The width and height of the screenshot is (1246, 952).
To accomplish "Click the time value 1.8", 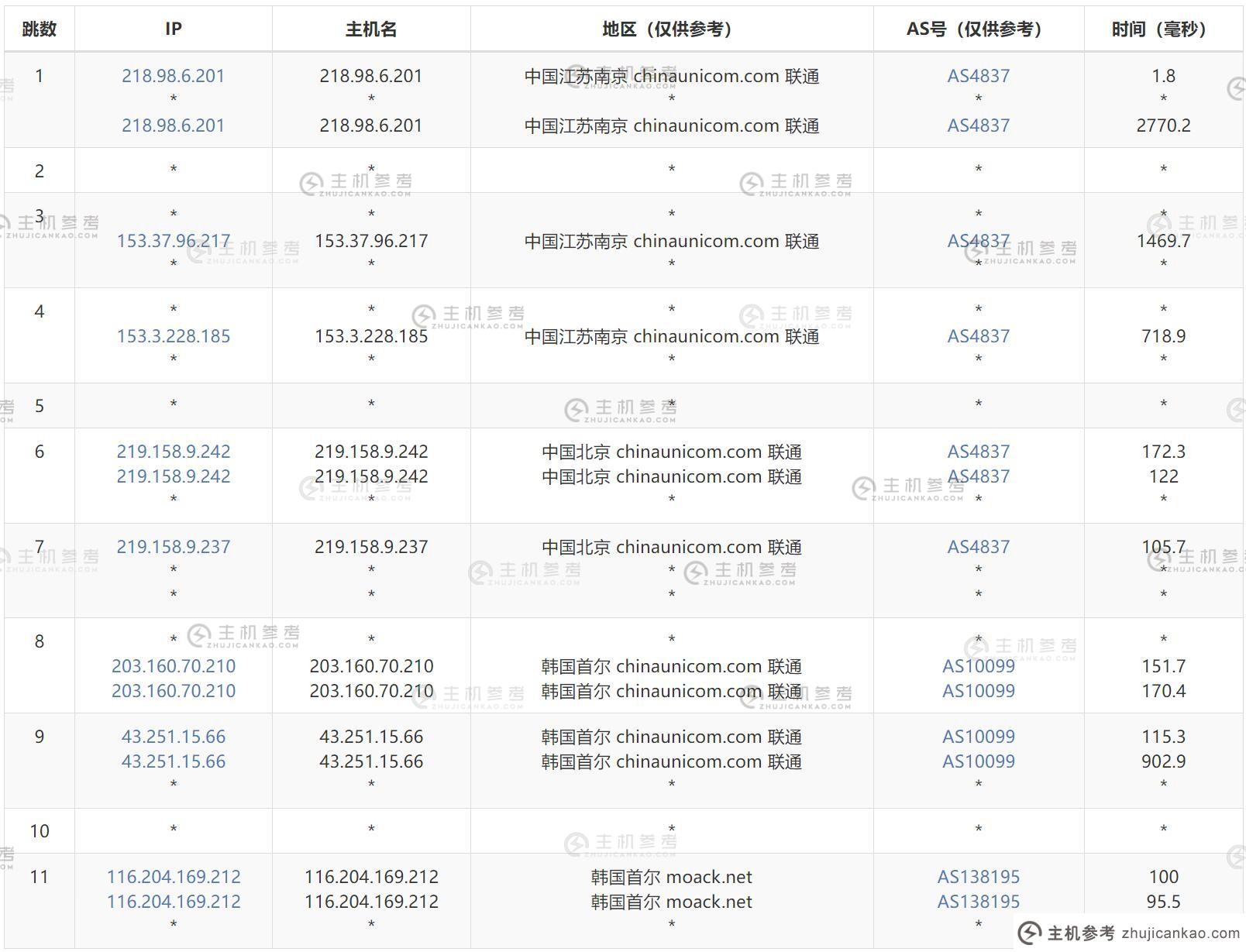I will coord(1164,76).
